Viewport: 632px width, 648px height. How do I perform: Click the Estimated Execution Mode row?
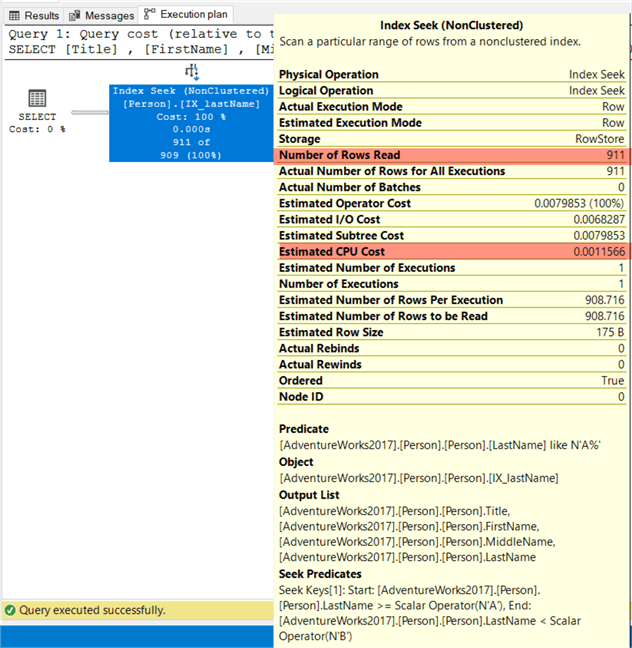click(452, 123)
